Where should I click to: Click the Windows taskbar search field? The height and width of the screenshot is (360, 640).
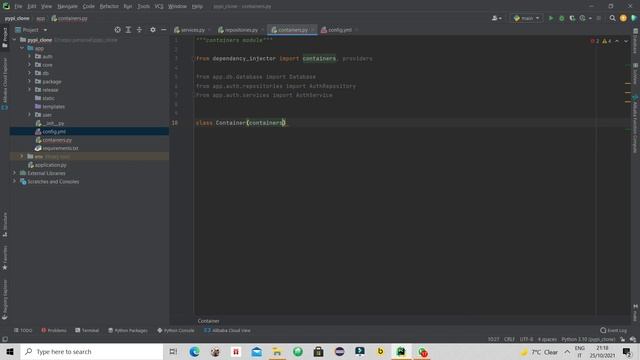[x=92, y=351]
